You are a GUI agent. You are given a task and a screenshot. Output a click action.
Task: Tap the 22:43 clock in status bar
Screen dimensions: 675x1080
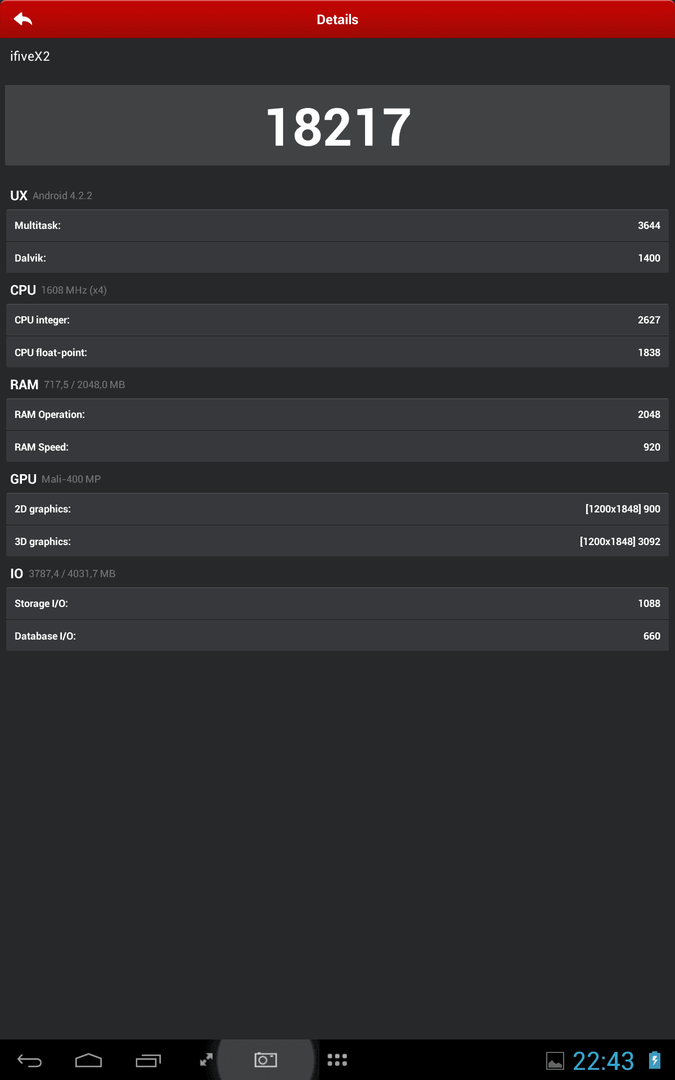(603, 1060)
